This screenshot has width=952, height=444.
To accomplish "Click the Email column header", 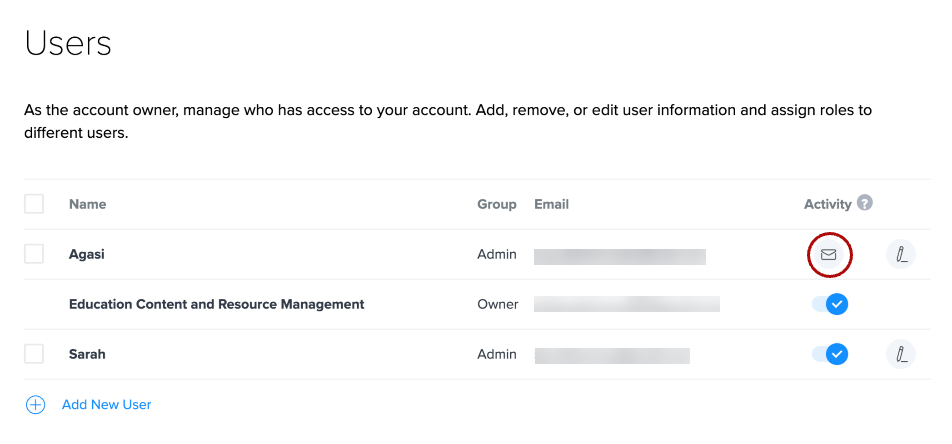I will coord(551,204).
